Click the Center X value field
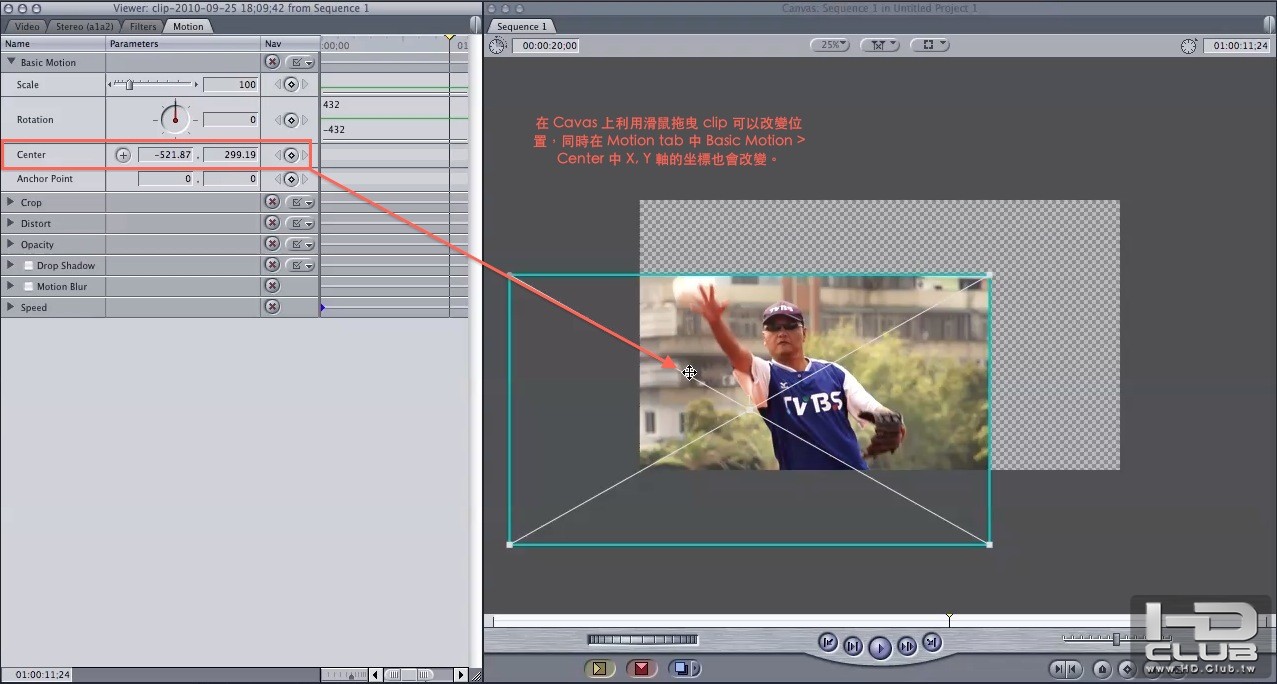This screenshot has width=1277, height=684. point(167,155)
